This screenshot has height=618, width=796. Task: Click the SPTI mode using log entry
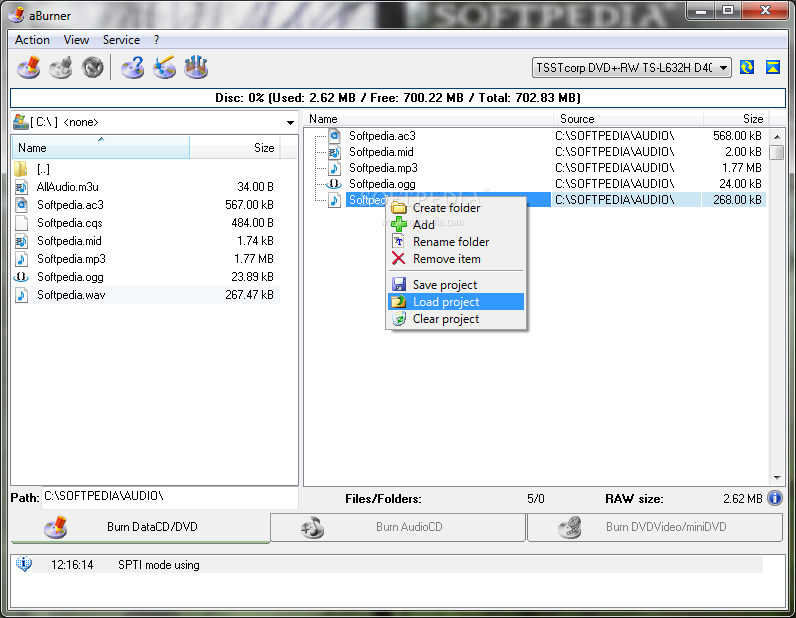coord(397,565)
